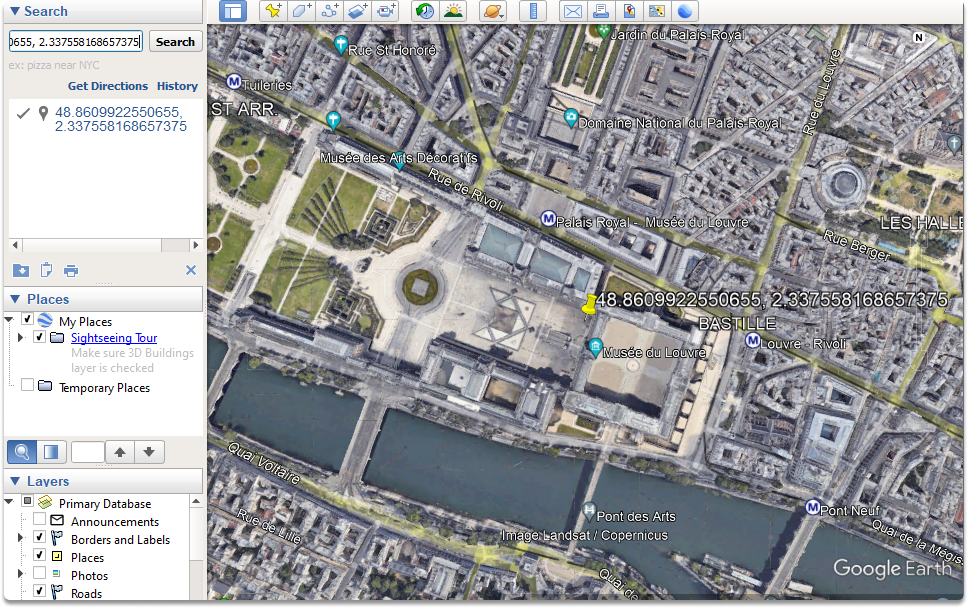Expand the Sightseeing Tour folder
The height and width of the screenshot is (608, 968).
point(21,338)
